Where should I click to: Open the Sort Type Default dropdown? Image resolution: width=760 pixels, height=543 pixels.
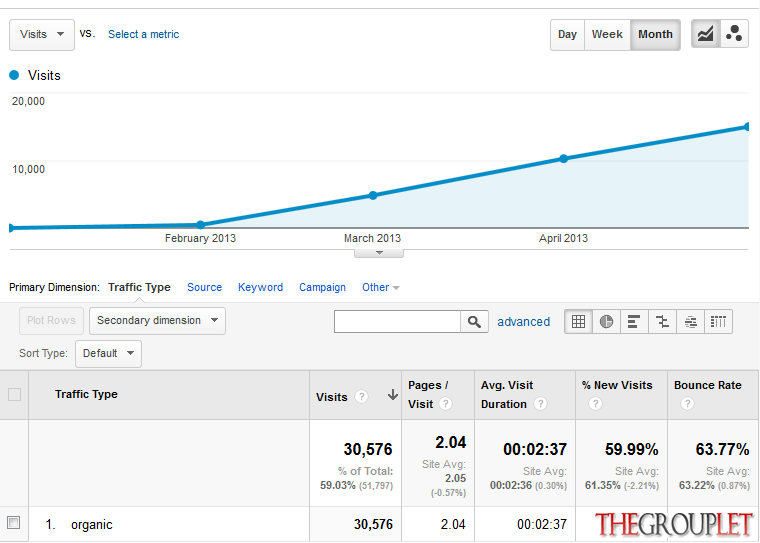point(108,353)
